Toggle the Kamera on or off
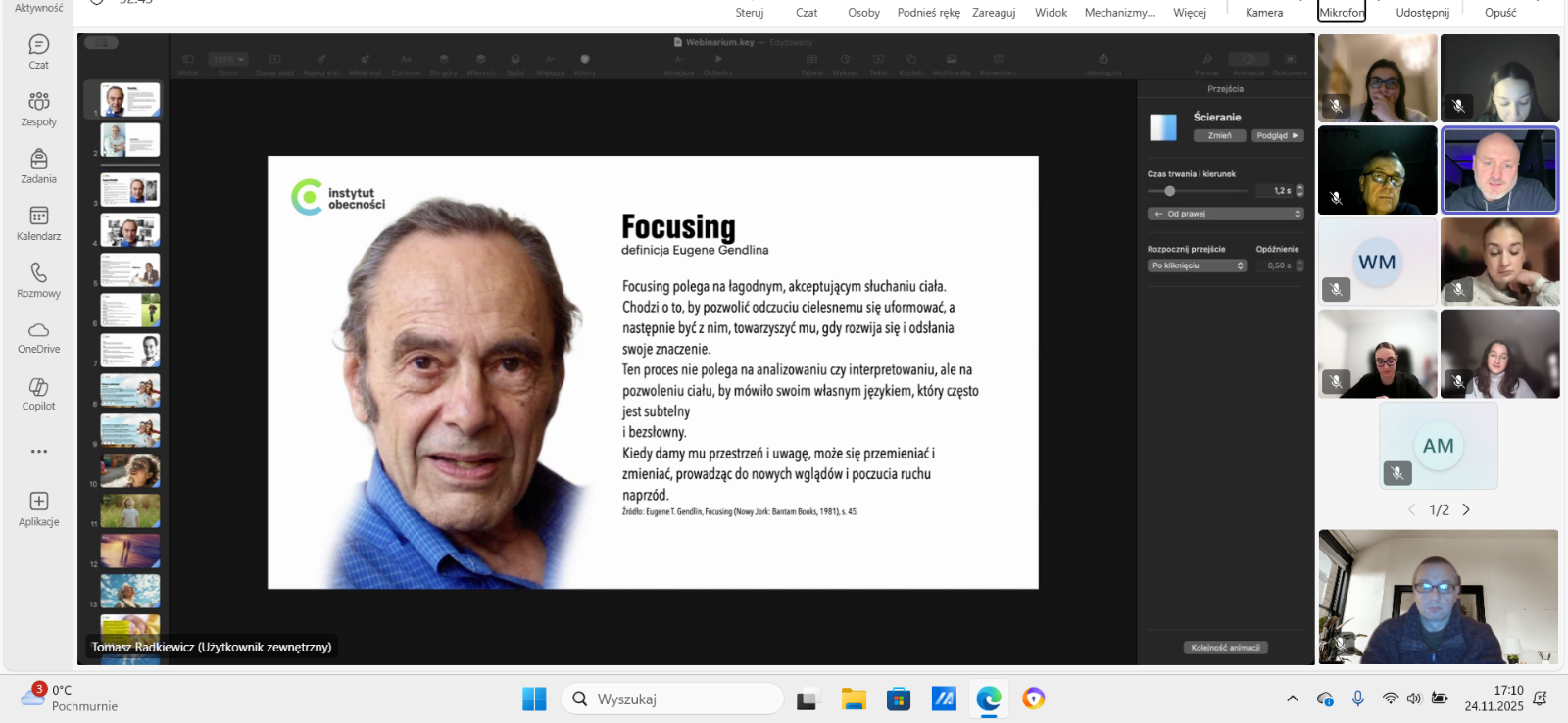This screenshot has height=723, width=1568. [1263, 12]
